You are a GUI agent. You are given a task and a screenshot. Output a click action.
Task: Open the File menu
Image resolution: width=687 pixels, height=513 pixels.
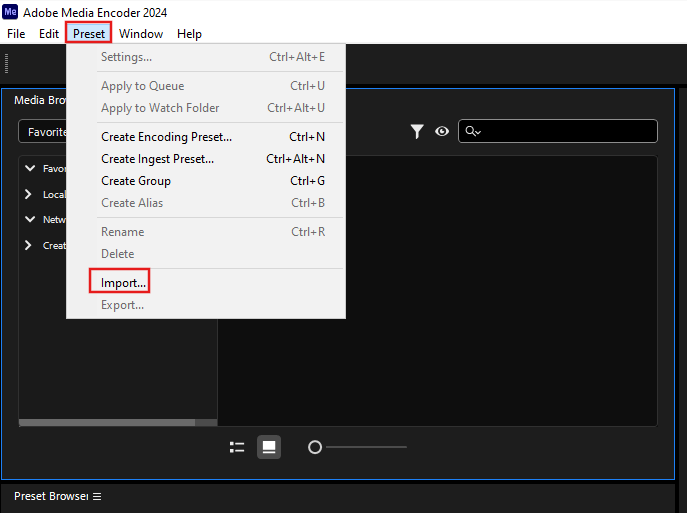(16, 33)
